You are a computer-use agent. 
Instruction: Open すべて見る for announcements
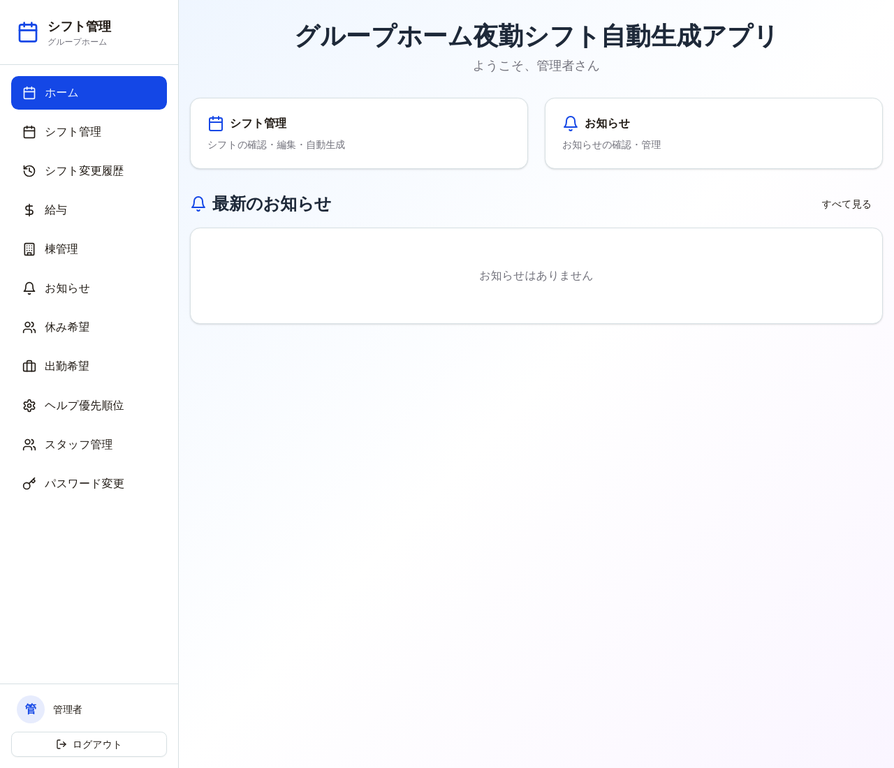pyautogui.click(x=846, y=203)
